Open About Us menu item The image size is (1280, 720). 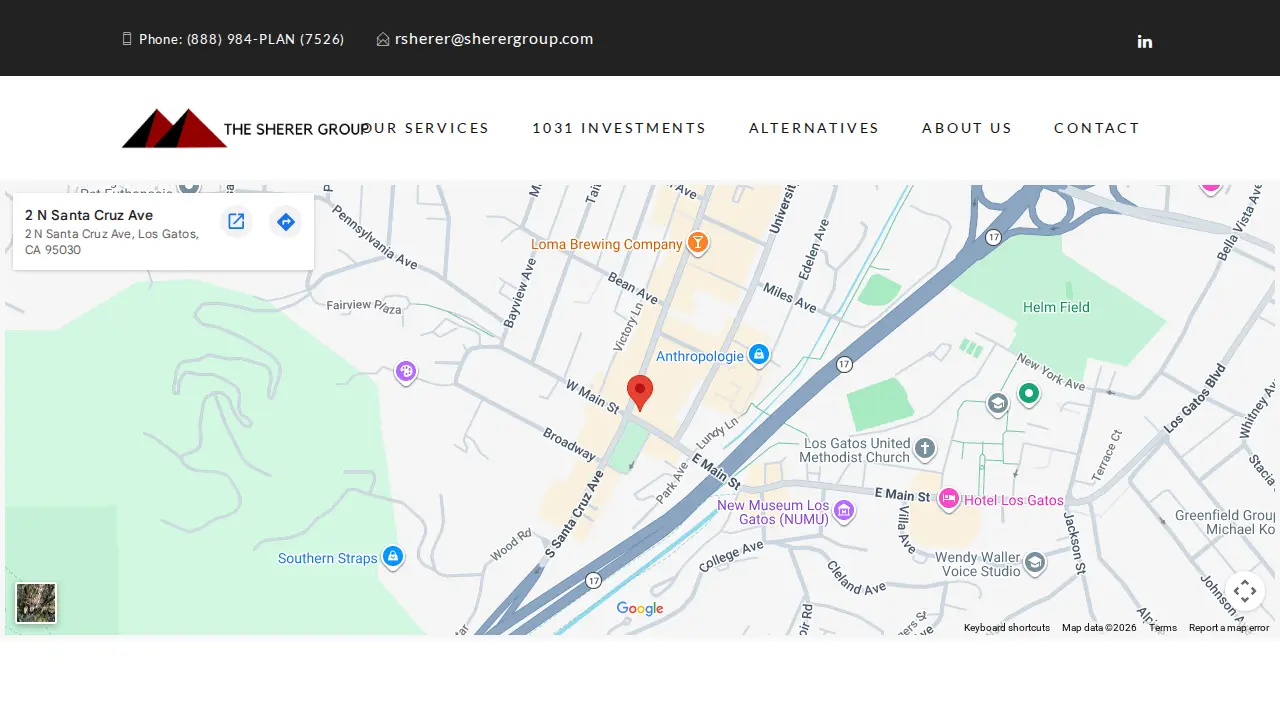tap(967, 128)
